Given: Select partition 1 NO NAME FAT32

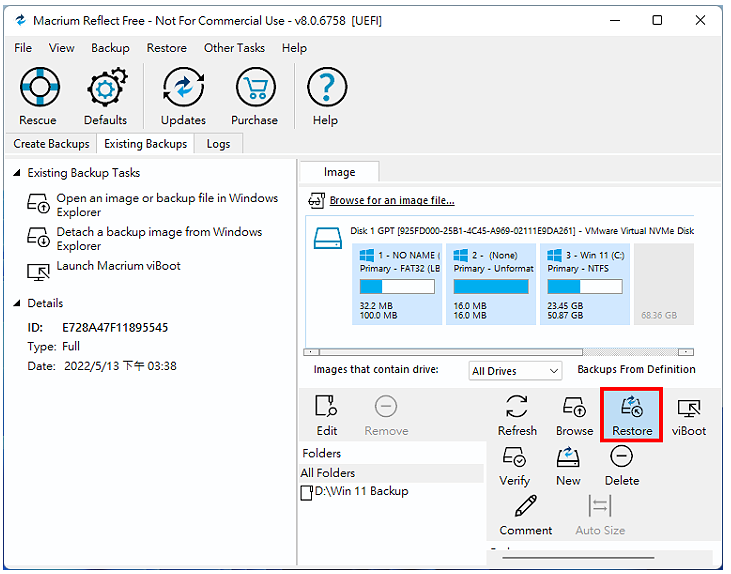Looking at the screenshot, I should coord(397,284).
